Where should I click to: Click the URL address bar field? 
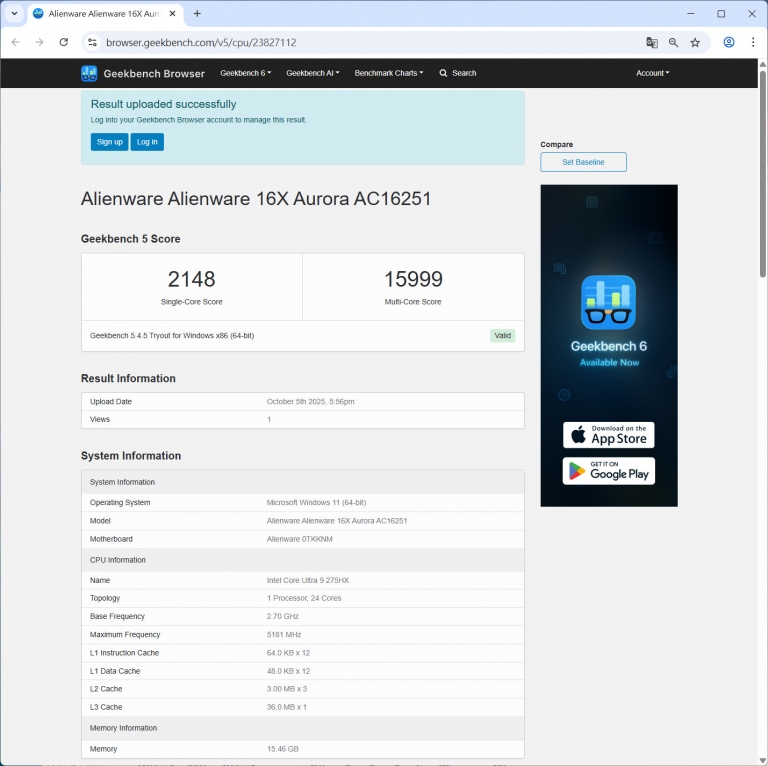[360, 43]
